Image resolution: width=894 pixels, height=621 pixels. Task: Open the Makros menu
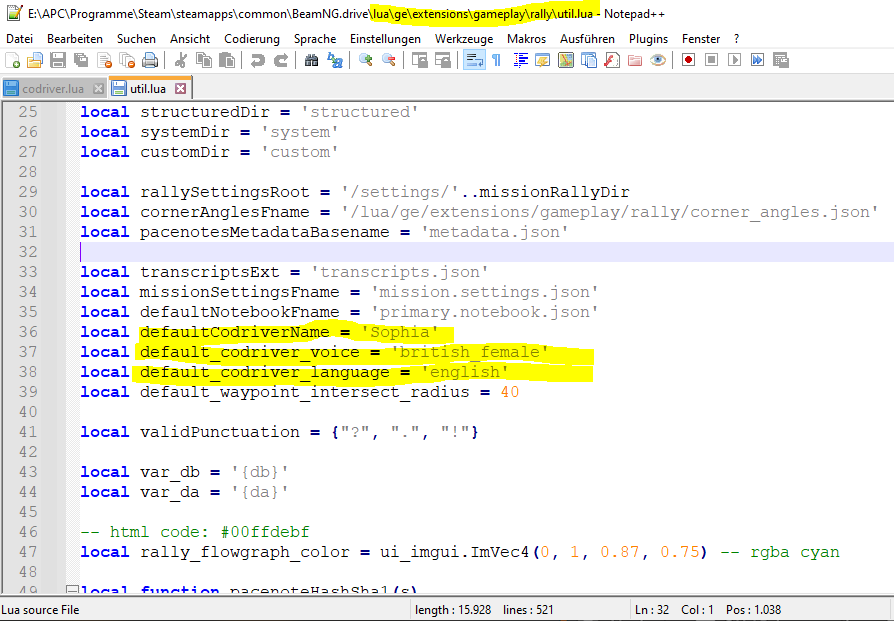coord(526,39)
